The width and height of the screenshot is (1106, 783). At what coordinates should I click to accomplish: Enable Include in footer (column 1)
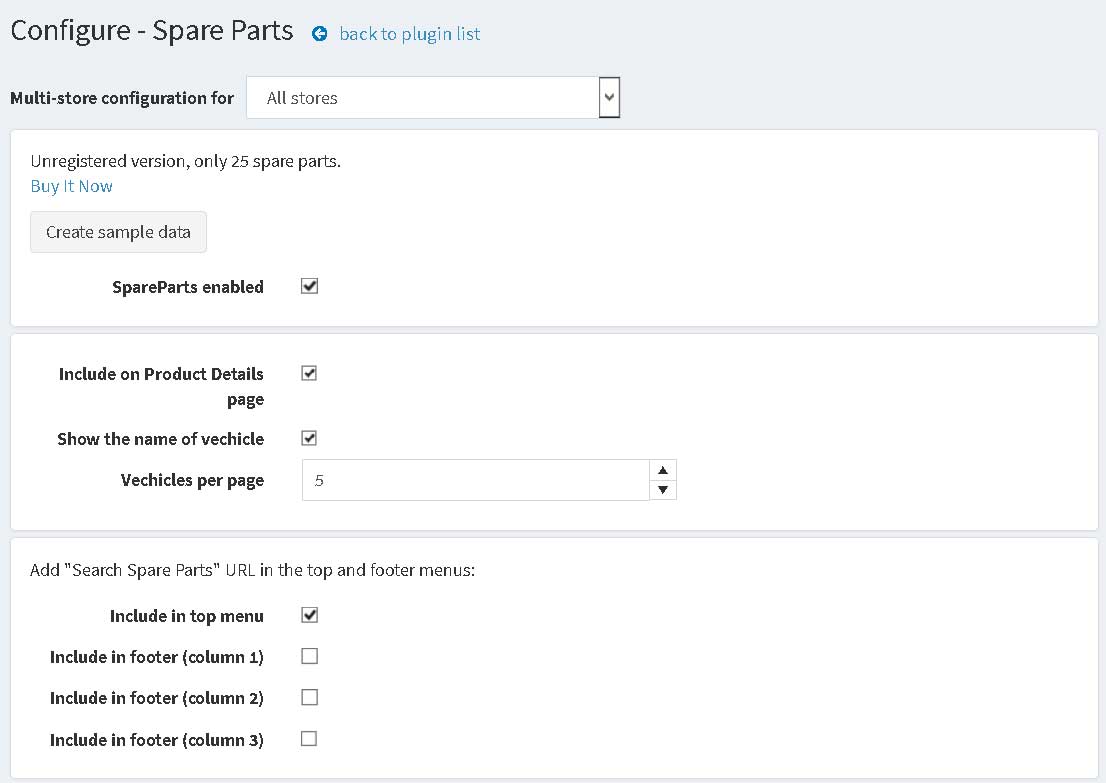coord(310,656)
